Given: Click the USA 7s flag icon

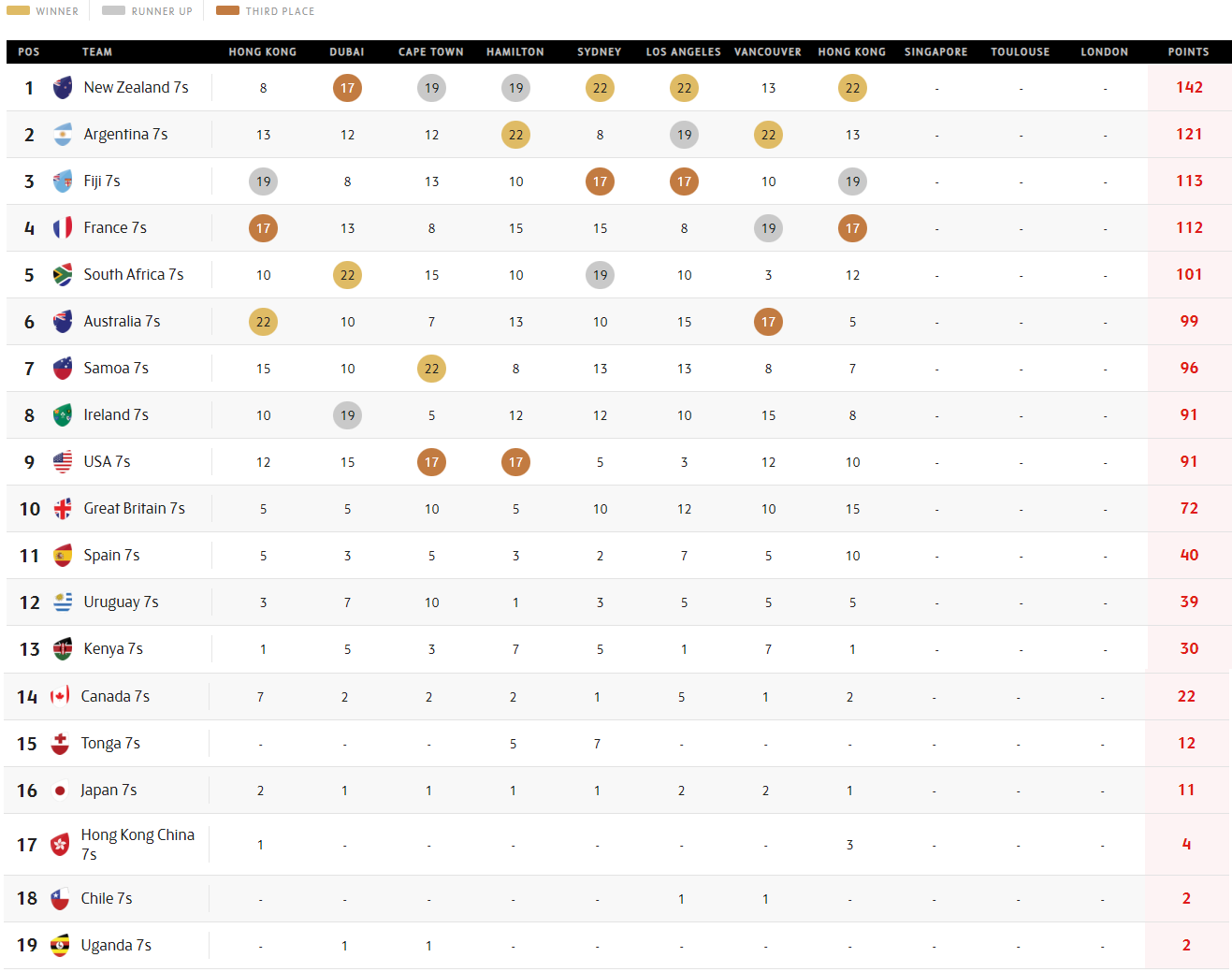Looking at the screenshot, I should (x=63, y=462).
